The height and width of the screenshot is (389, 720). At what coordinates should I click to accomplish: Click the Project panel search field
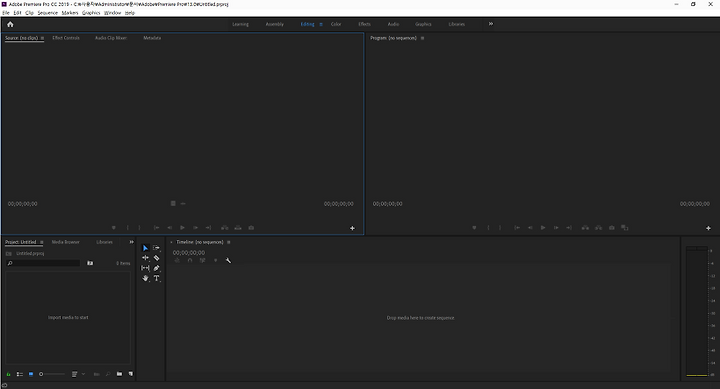pyautogui.click(x=43, y=263)
